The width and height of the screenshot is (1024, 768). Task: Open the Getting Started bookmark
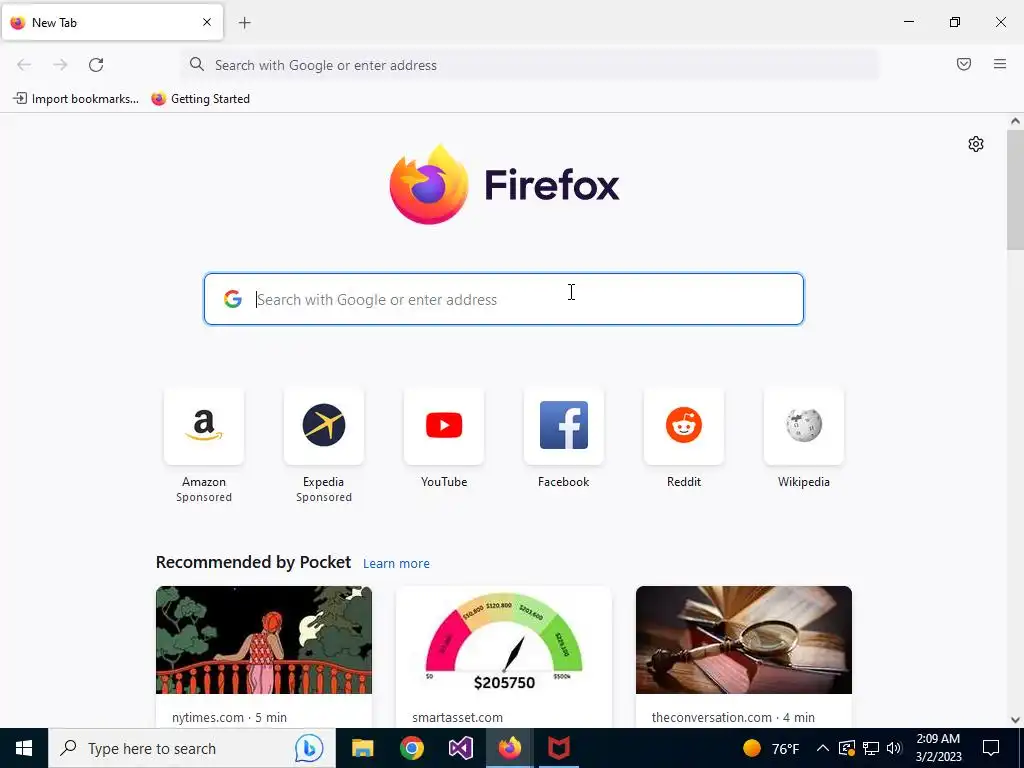coord(200,99)
